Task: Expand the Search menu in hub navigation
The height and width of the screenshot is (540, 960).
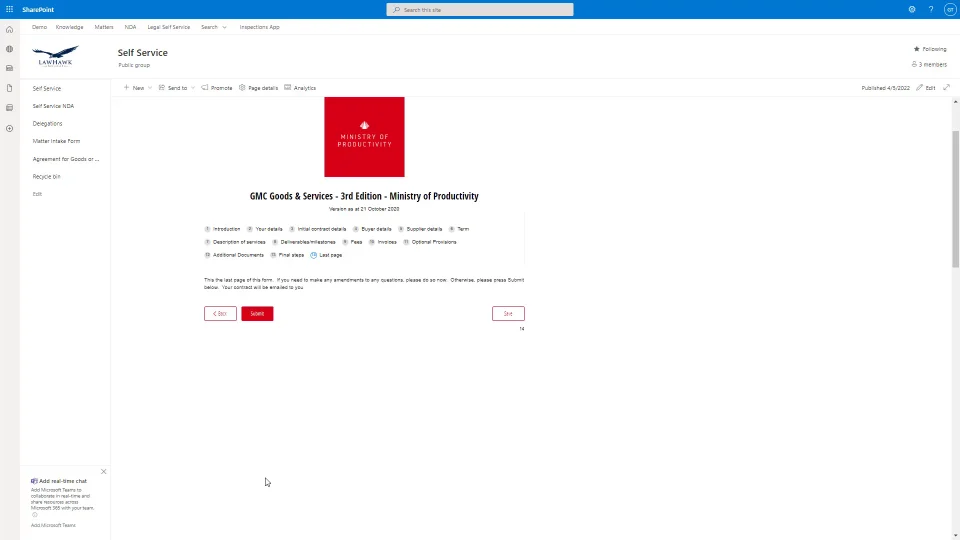Action: click(x=214, y=27)
